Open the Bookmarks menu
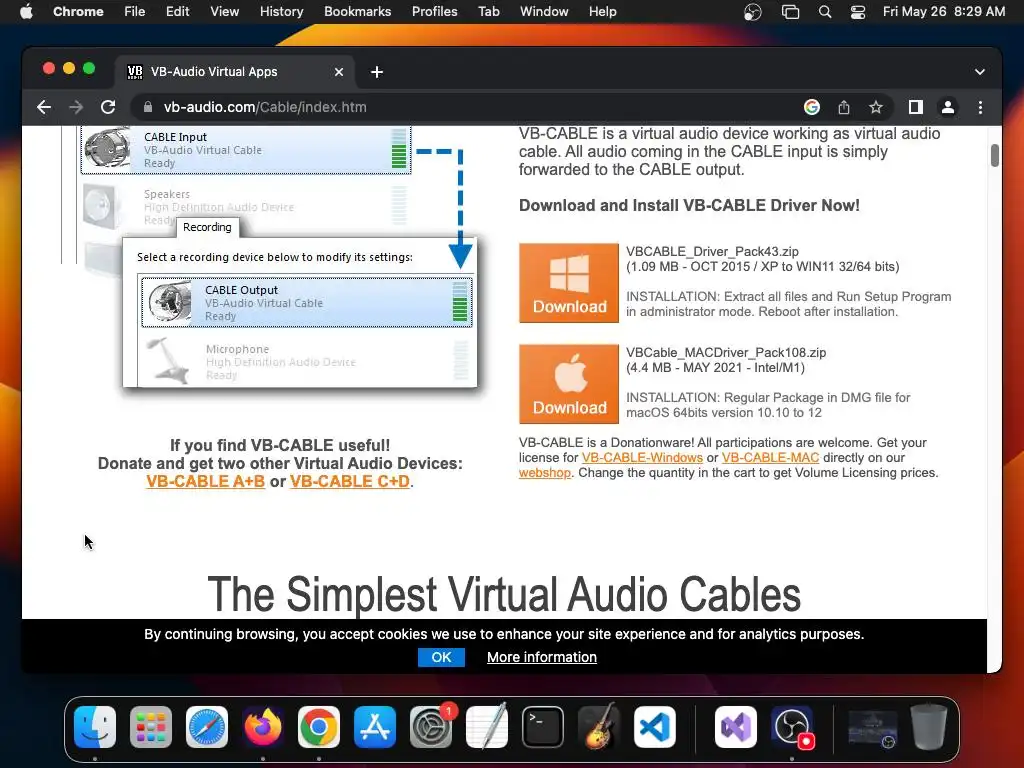The image size is (1024, 768). tap(357, 11)
